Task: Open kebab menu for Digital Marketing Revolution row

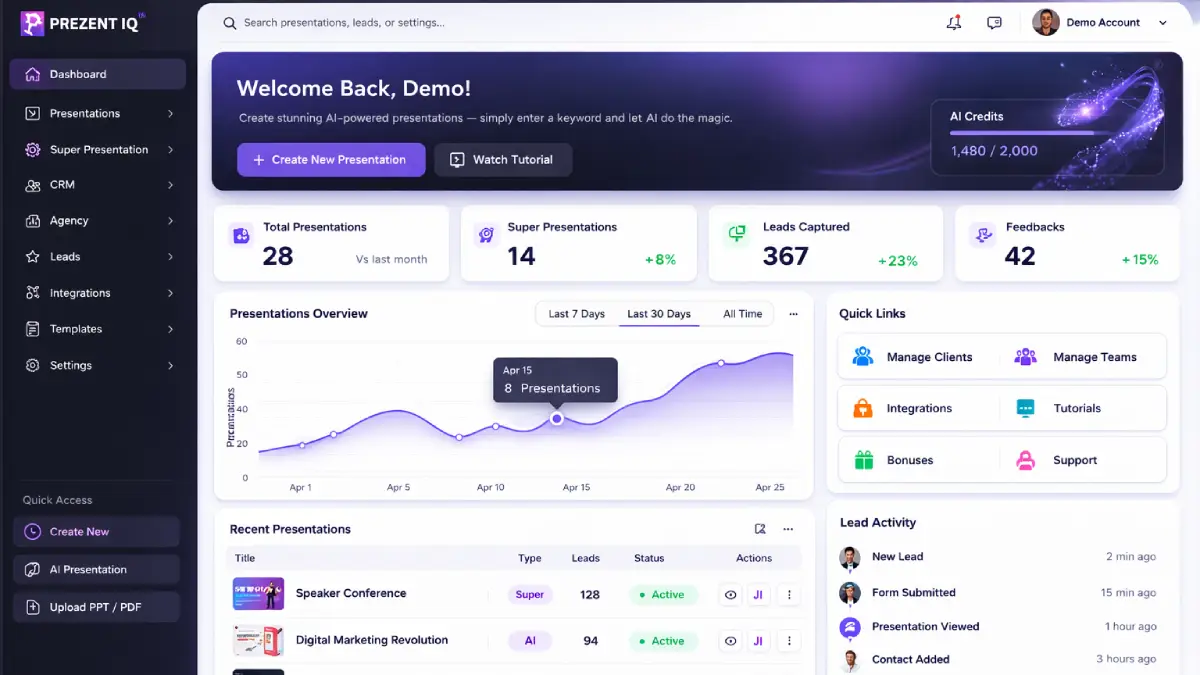Action: 789,641
